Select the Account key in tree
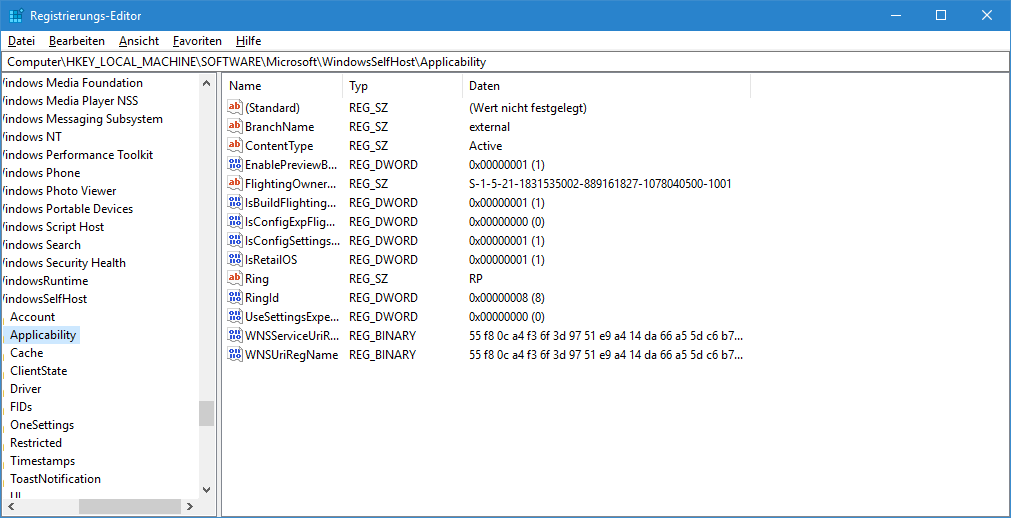1011x518 pixels. [x=32, y=317]
